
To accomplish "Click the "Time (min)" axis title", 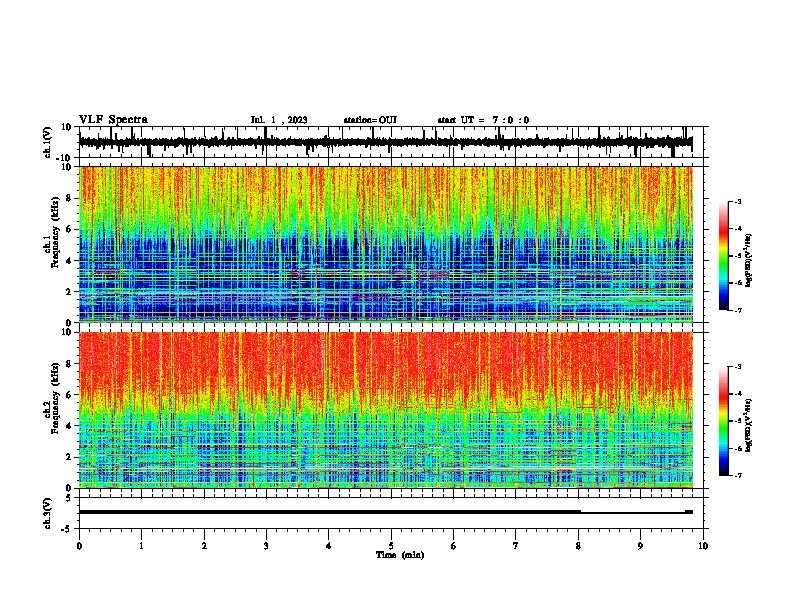I will point(400,555).
